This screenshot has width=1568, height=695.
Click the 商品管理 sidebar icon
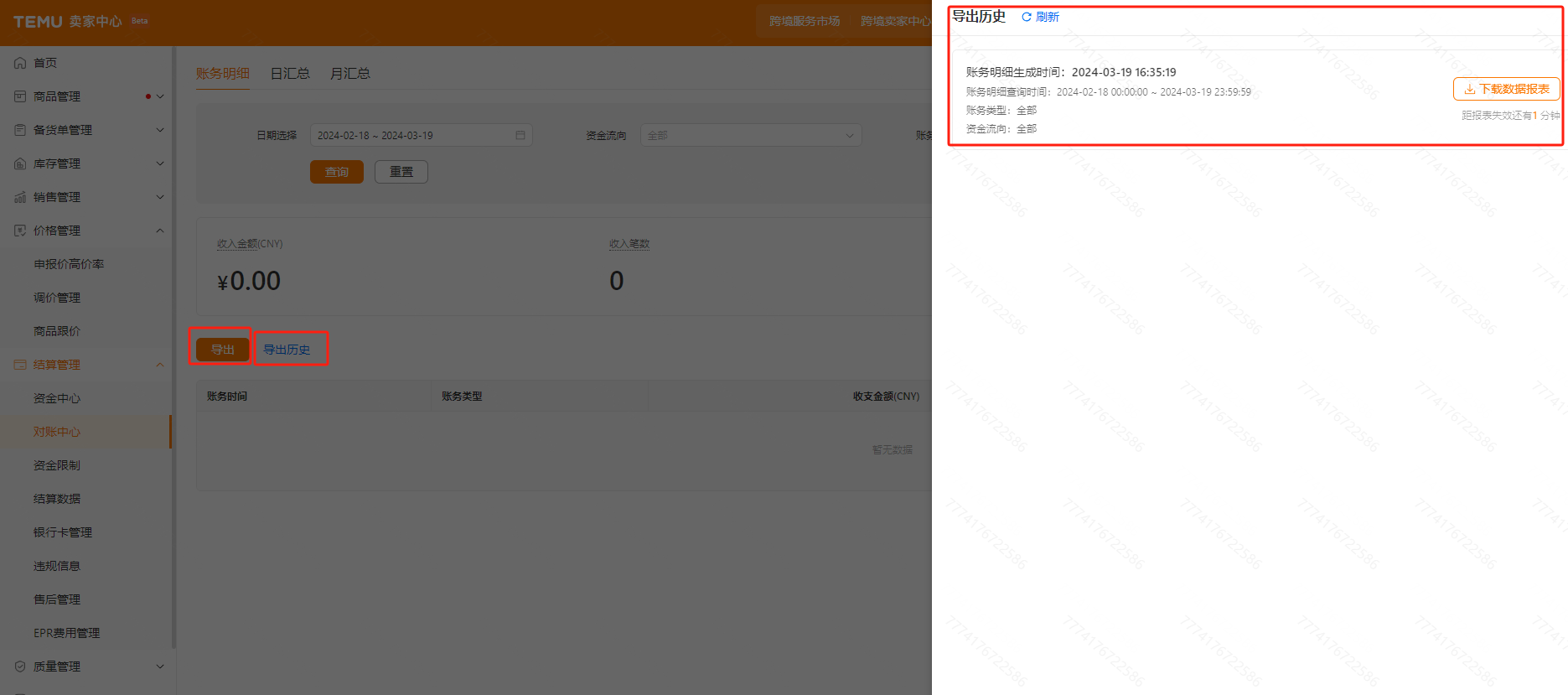pos(20,96)
